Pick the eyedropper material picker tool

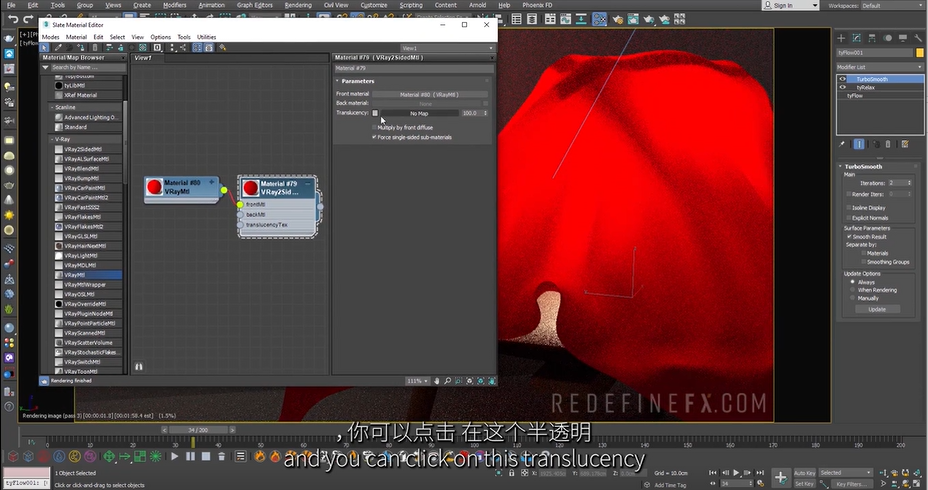click(x=58, y=47)
